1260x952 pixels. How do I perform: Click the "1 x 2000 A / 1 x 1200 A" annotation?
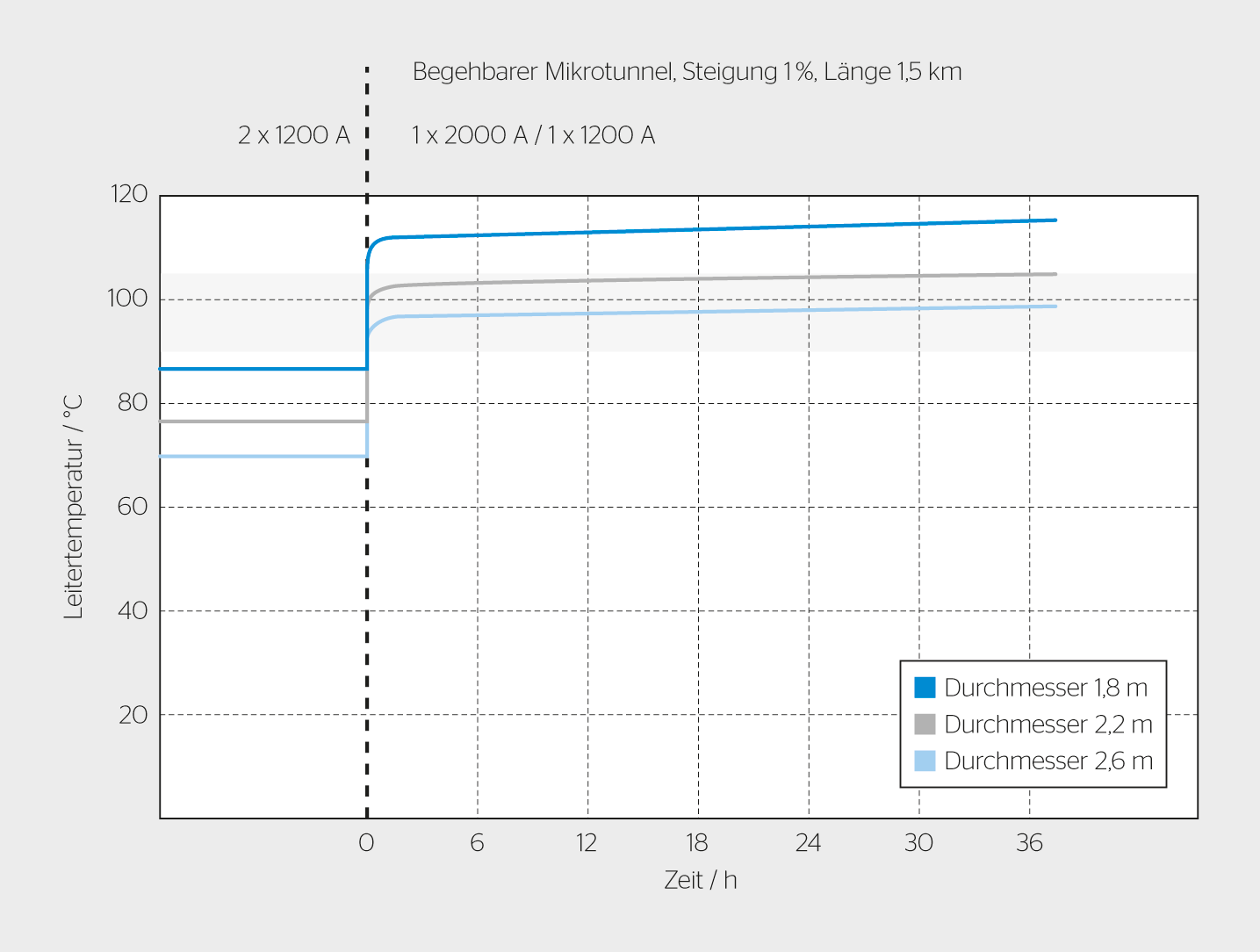pos(533,135)
